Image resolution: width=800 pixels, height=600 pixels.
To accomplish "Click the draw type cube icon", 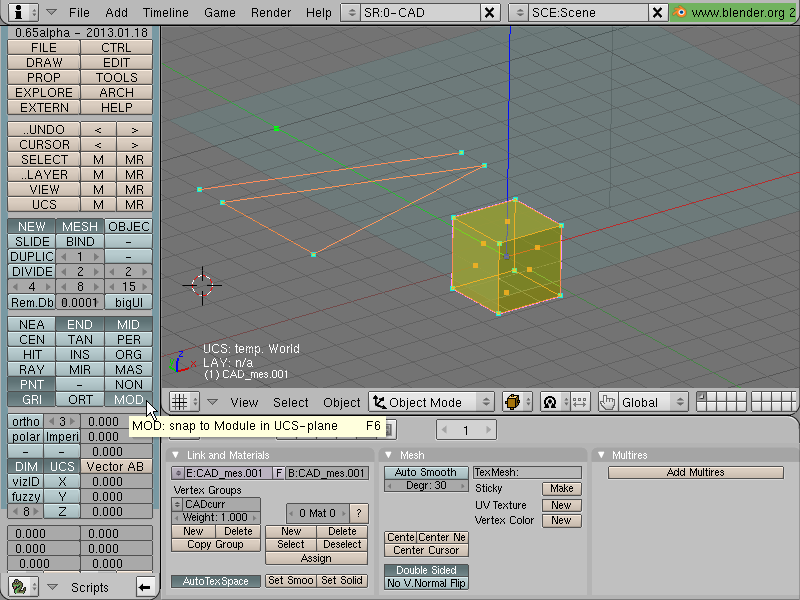I will coord(513,402).
